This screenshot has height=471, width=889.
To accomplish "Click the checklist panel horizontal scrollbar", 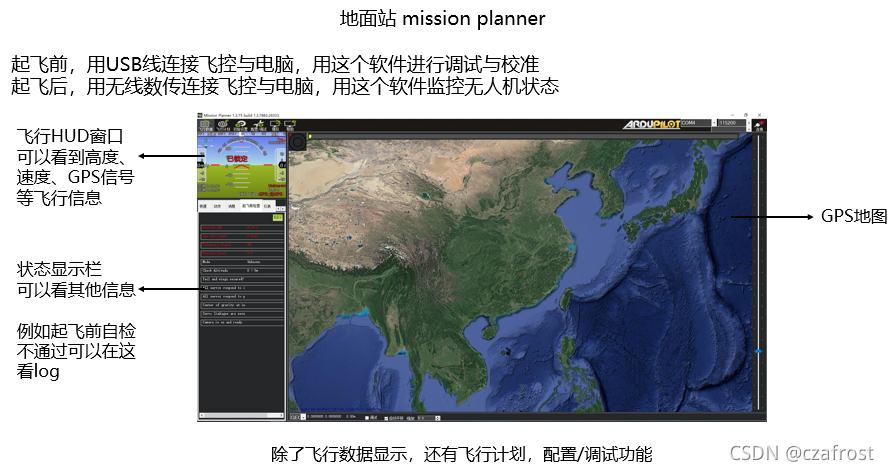I will point(241,415).
